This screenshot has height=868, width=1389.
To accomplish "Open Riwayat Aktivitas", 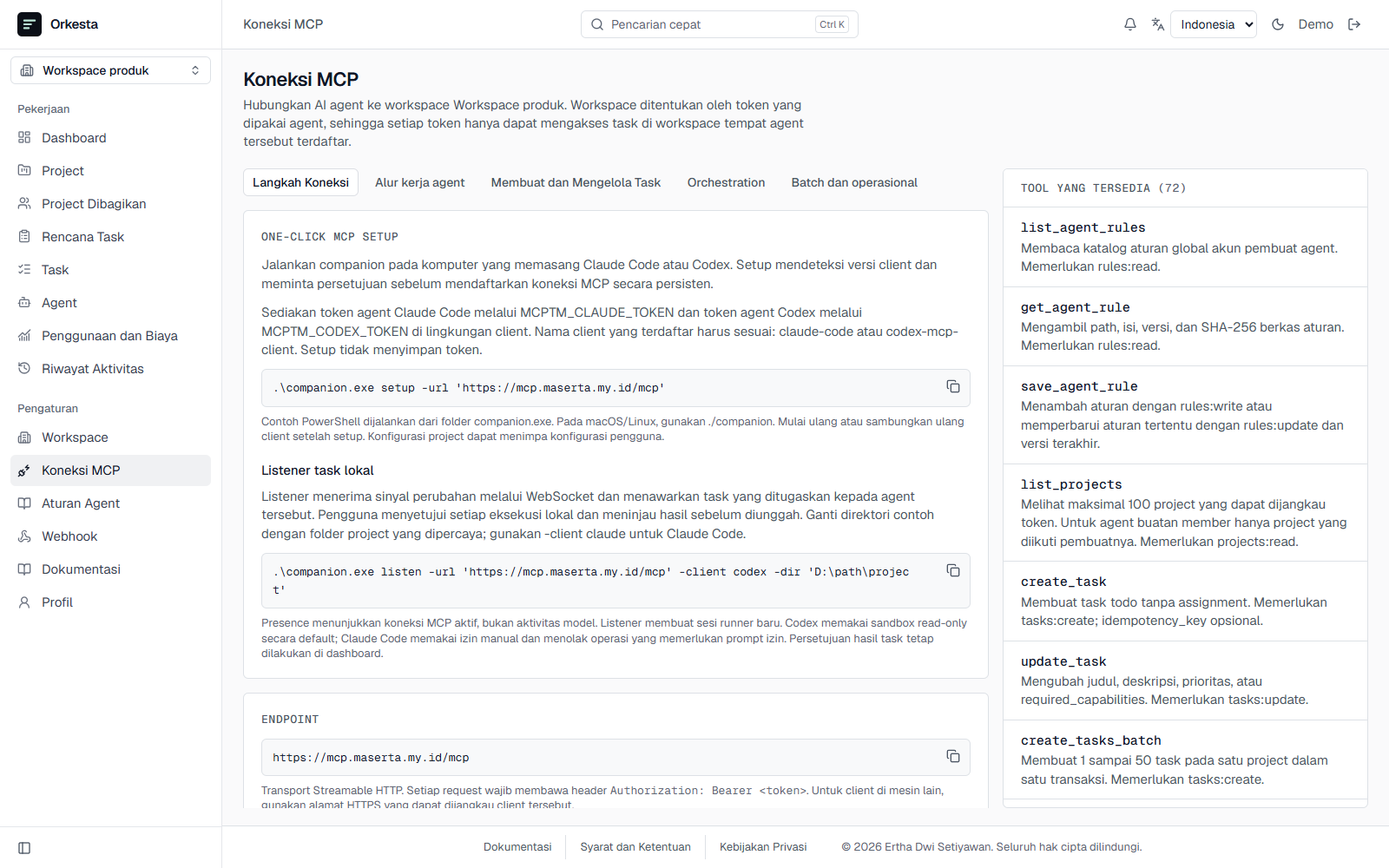I will pos(110,369).
